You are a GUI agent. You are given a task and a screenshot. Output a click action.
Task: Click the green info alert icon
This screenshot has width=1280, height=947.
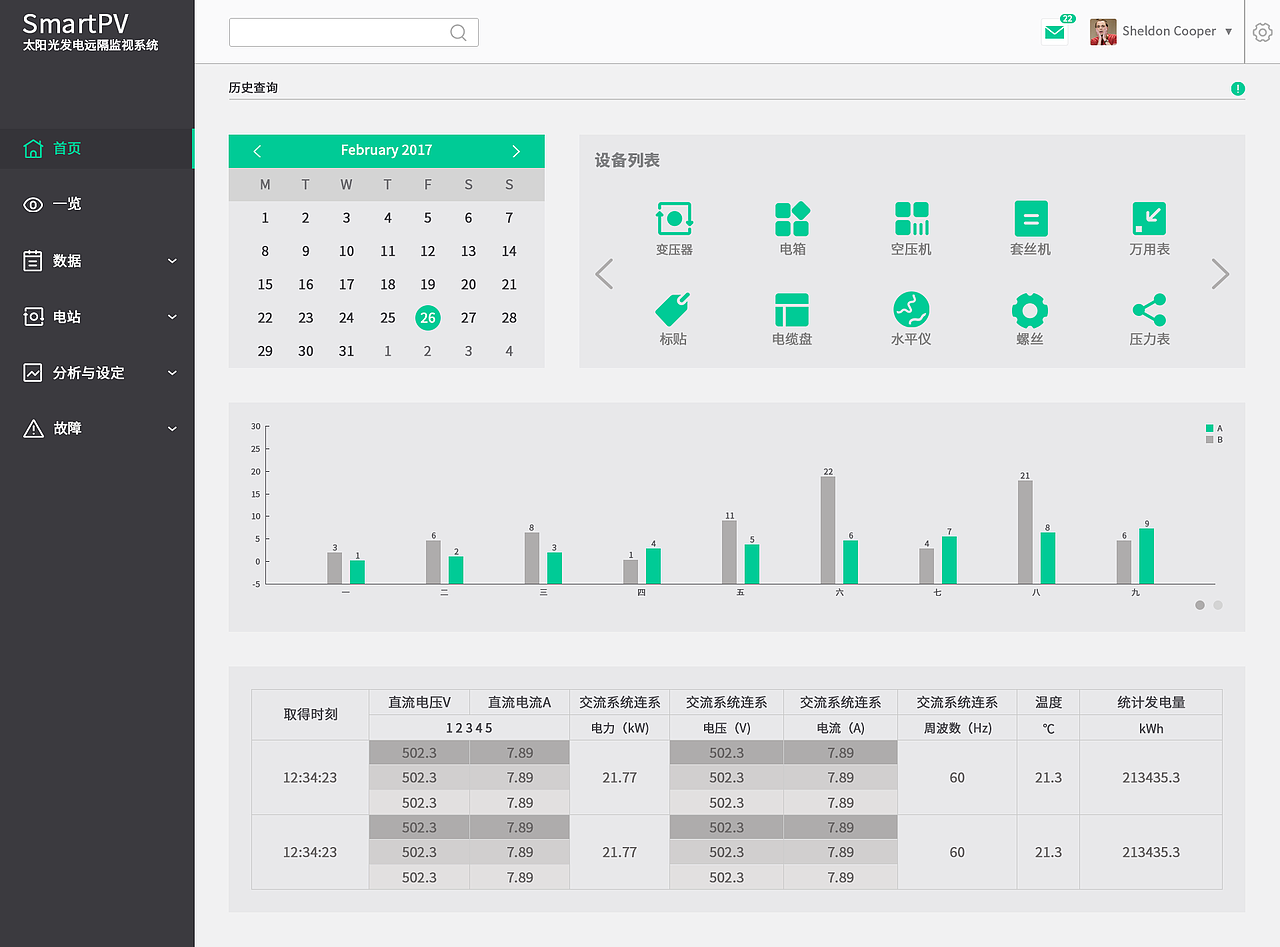pos(1238,89)
